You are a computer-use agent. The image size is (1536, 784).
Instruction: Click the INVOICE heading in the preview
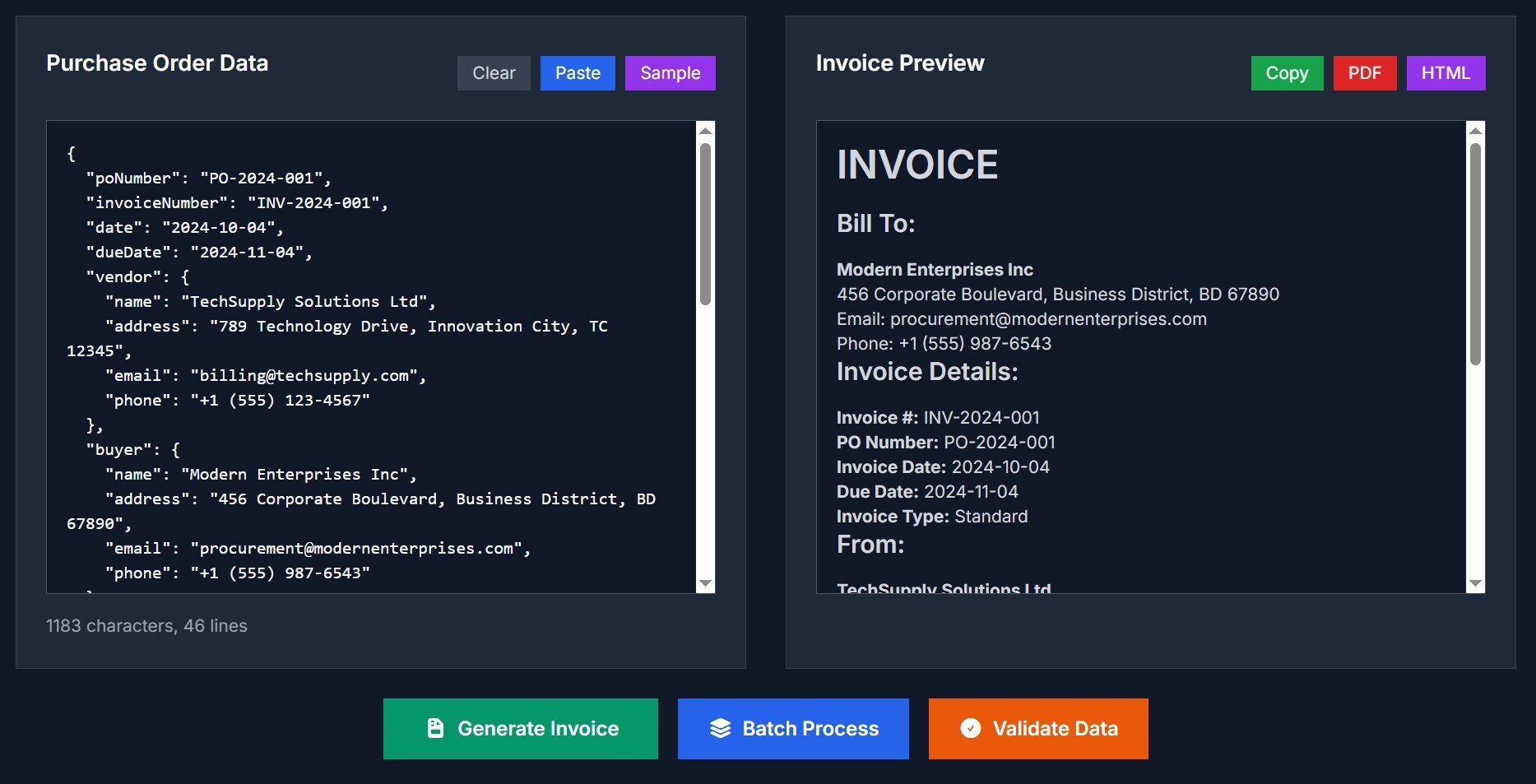tap(916, 165)
